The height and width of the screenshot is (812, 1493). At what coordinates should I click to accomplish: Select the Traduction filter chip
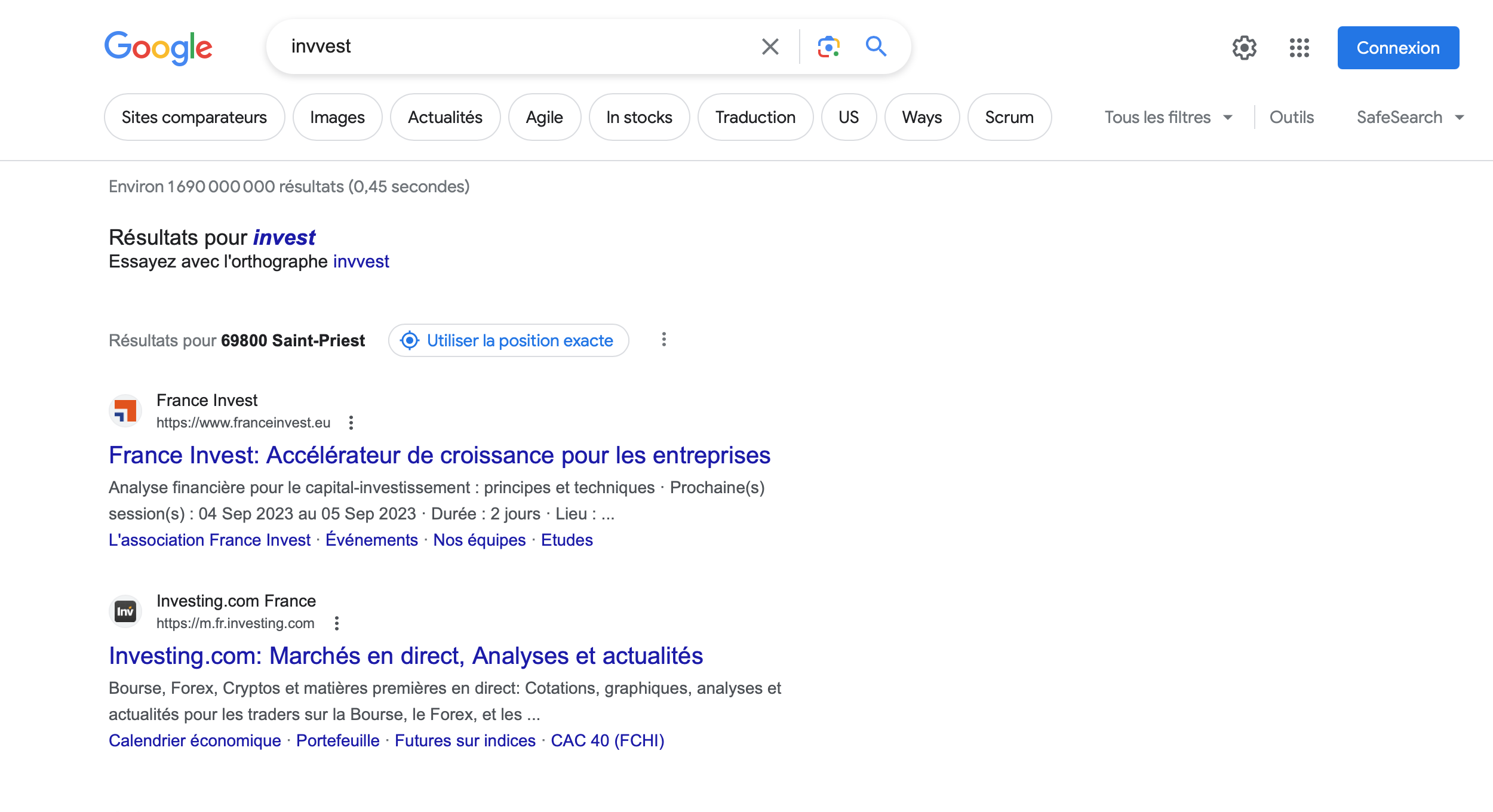click(x=755, y=117)
